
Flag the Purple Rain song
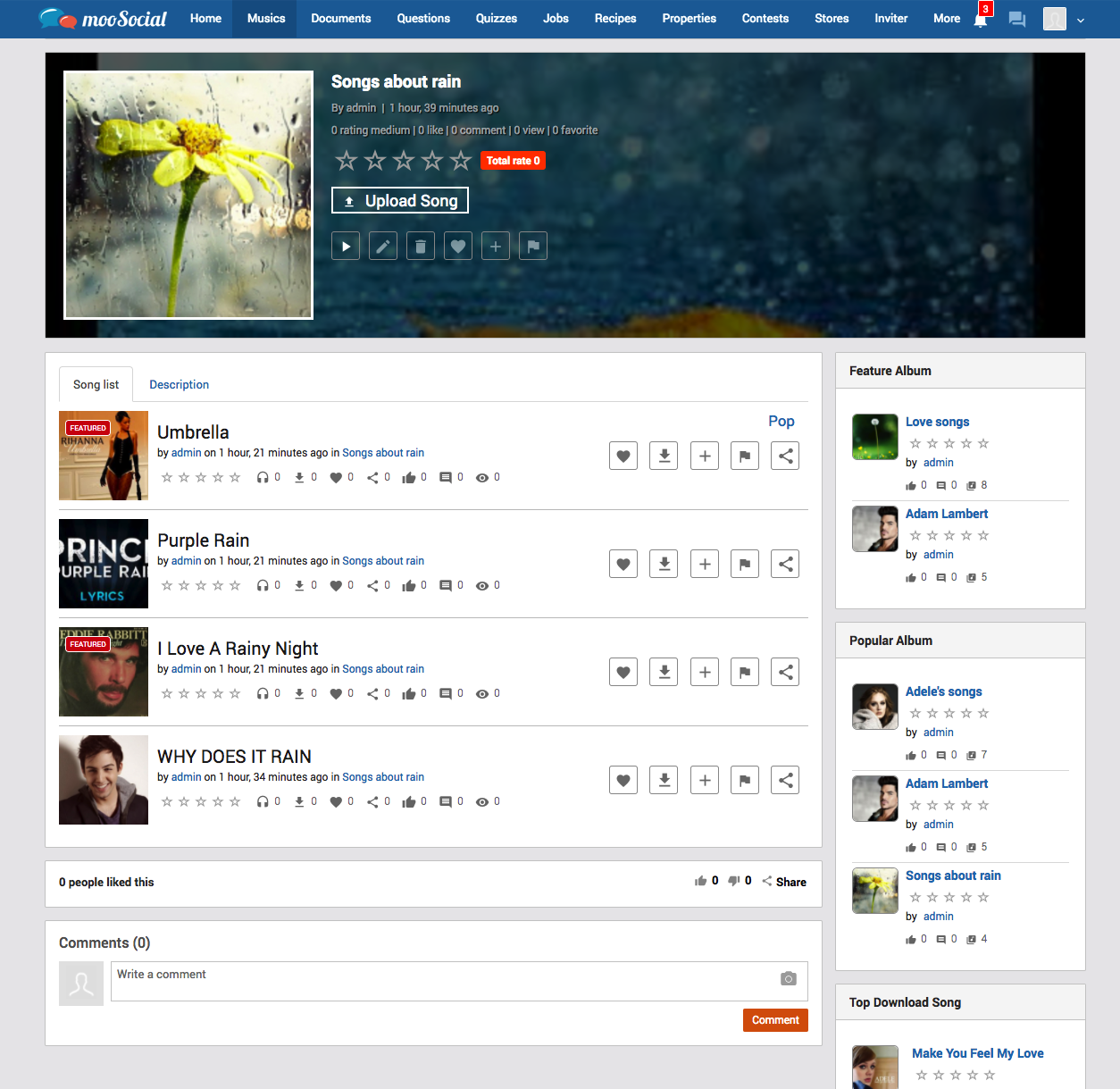[745, 564]
